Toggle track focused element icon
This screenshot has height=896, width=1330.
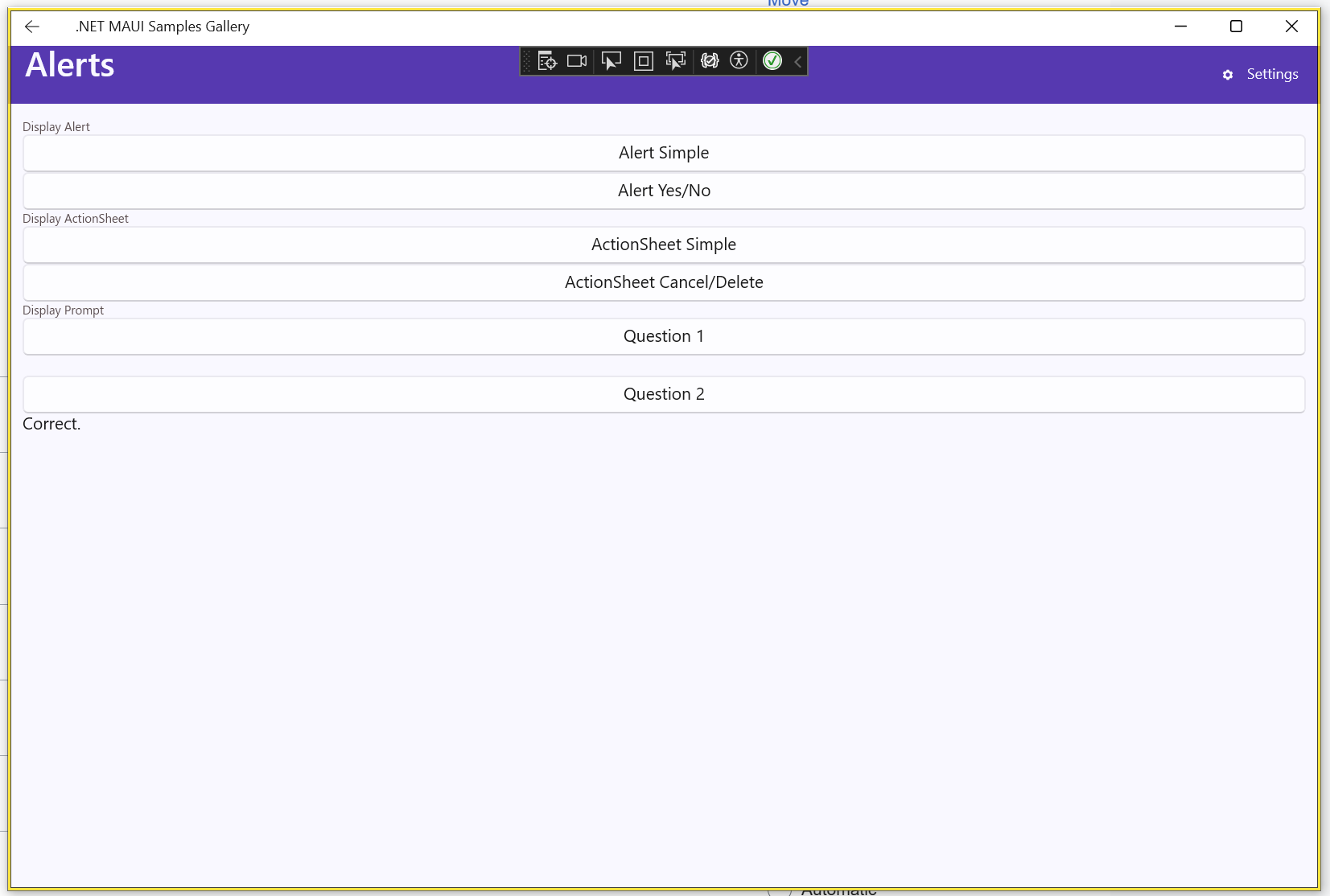(676, 61)
